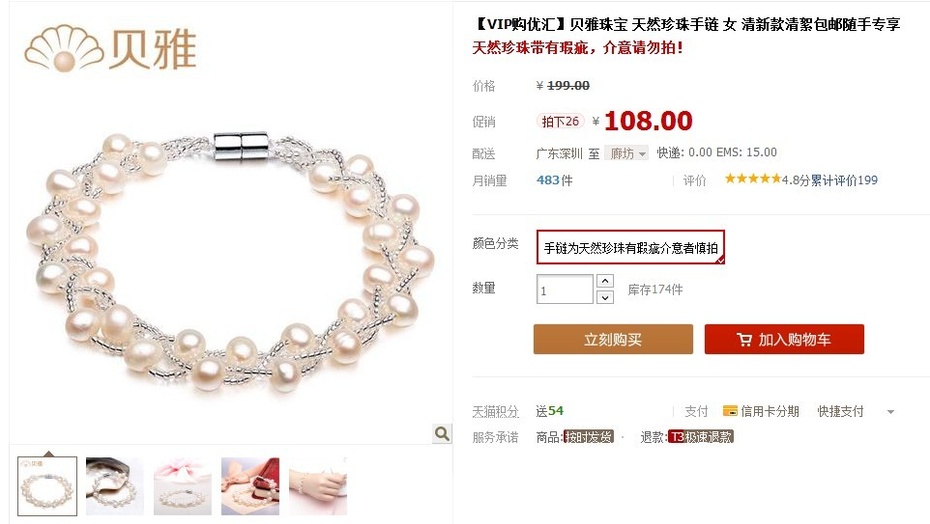The image size is (930, 524).
Task: Click the magnifier zoom icon on product image
Action: coord(441,434)
